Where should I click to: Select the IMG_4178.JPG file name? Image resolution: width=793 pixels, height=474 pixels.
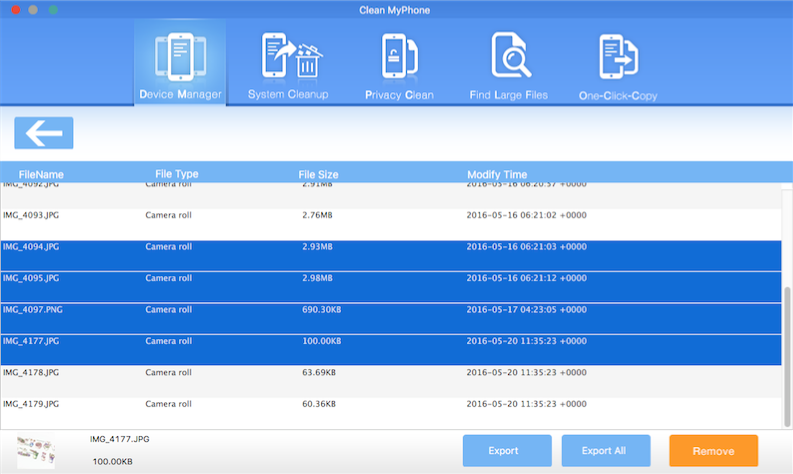click(x=31, y=372)
